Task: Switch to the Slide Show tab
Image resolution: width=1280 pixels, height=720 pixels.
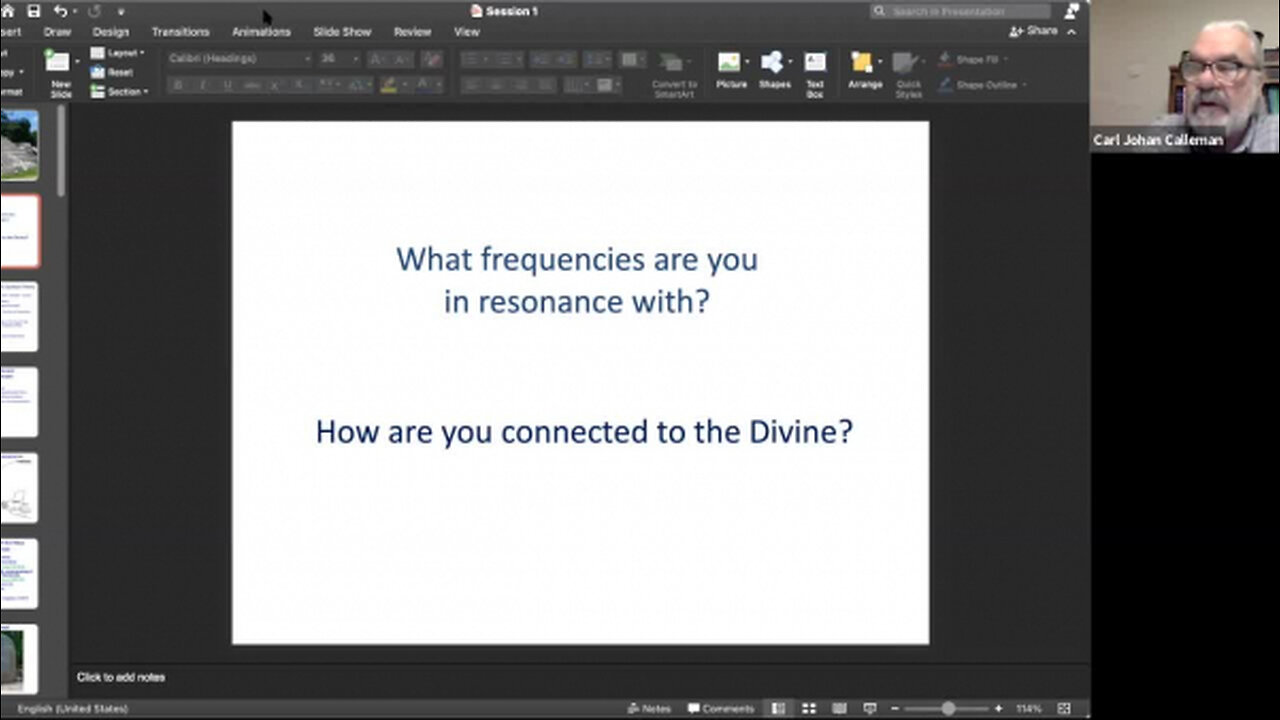Action: coord(342,32)
